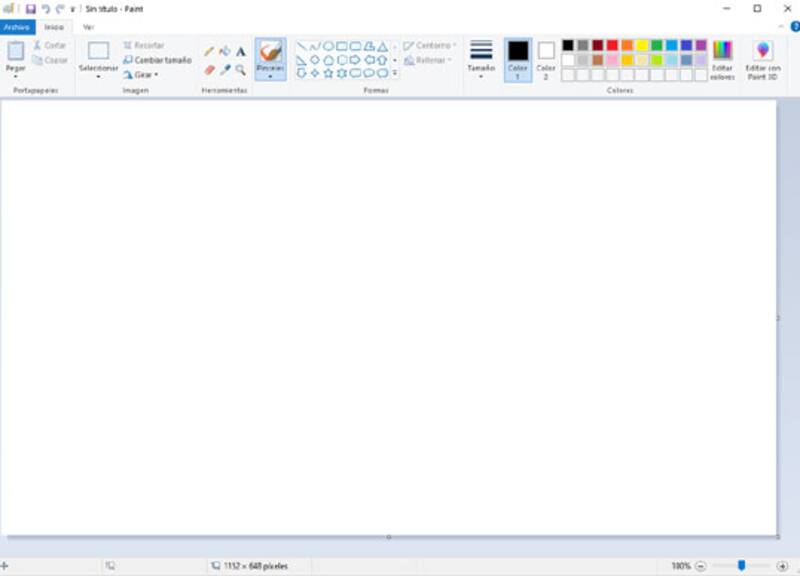Click the zoom in plus button

pyautogui.click(x=782, y=566)
